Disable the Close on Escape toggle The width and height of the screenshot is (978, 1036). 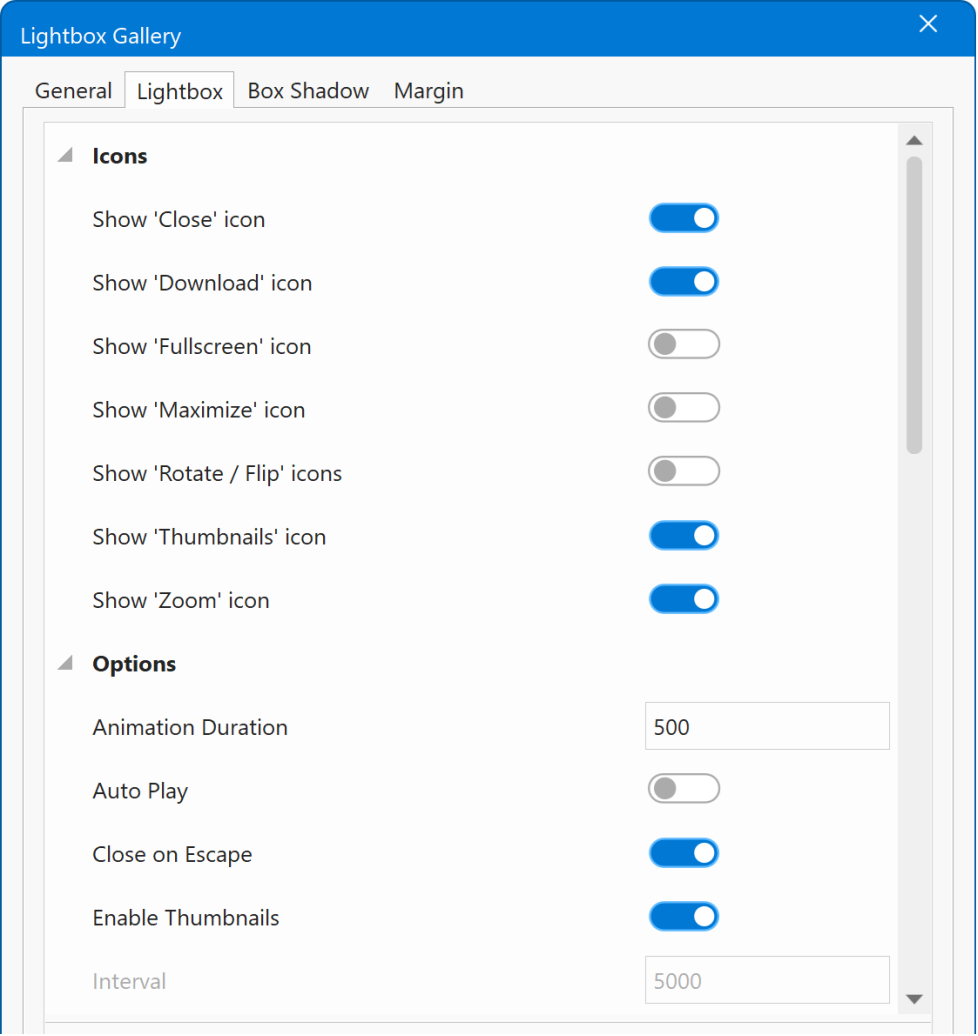pos(684,853)
